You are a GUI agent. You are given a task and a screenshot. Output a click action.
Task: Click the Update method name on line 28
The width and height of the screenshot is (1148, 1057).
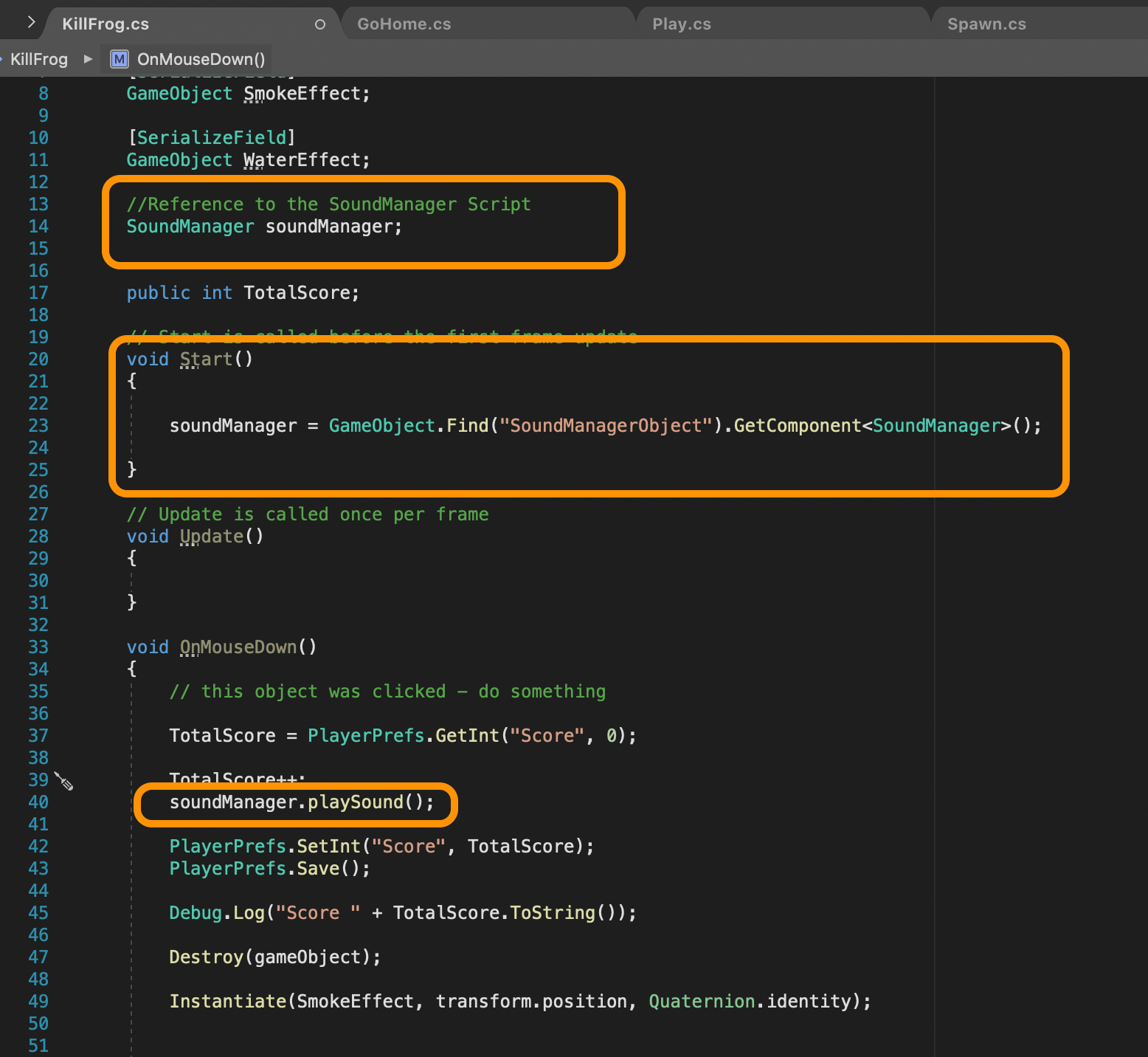[x=212, y=537]
